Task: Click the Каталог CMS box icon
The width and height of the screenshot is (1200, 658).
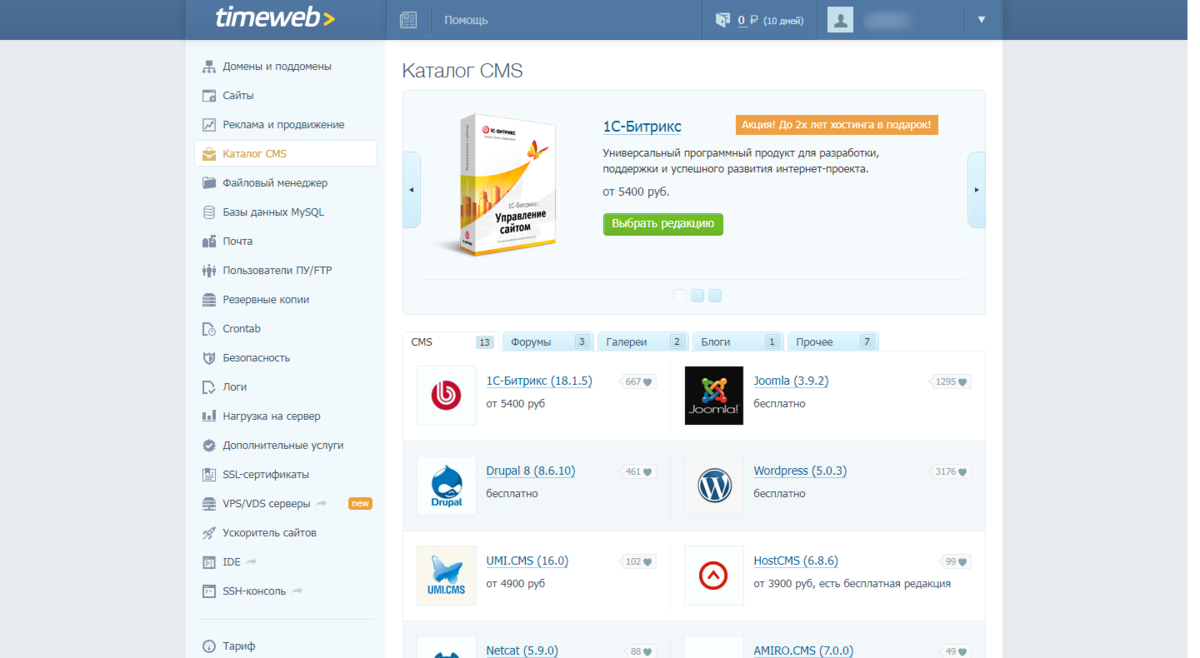Action: pos(209,154)
